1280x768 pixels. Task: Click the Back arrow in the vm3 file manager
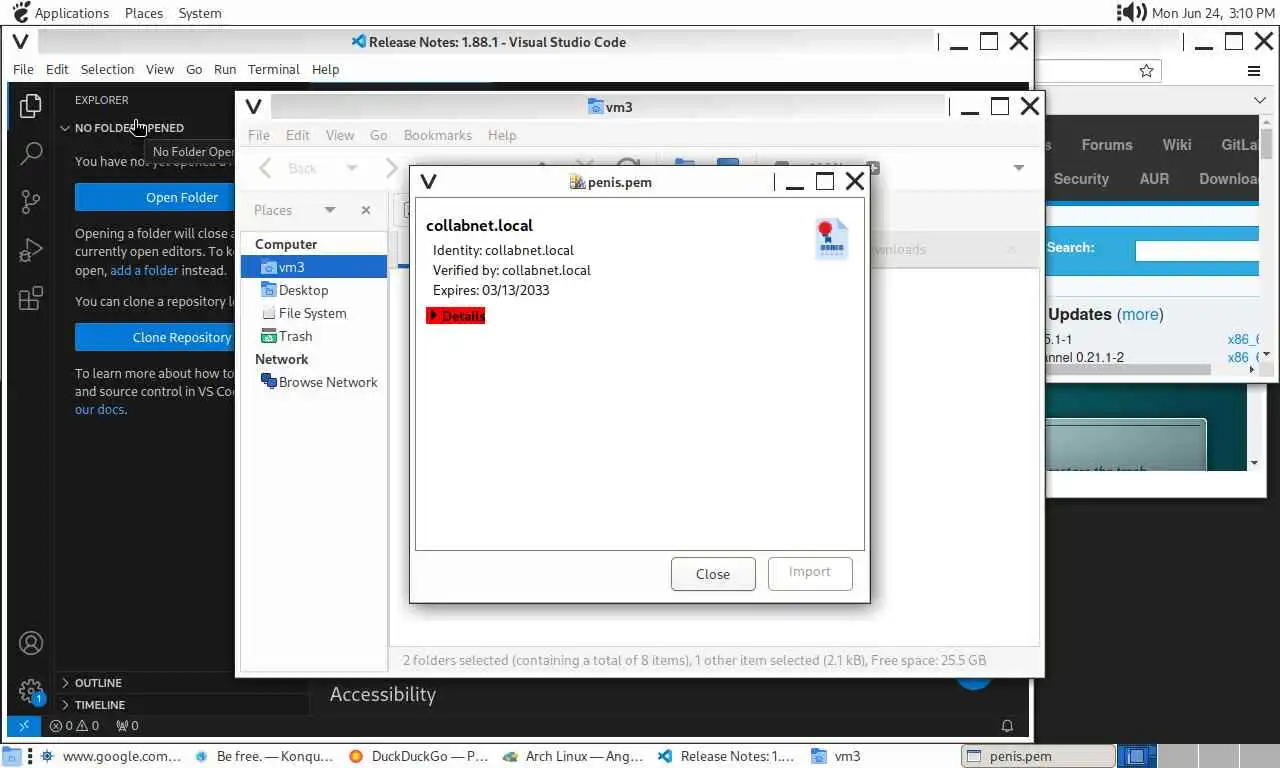coord(265,168)
